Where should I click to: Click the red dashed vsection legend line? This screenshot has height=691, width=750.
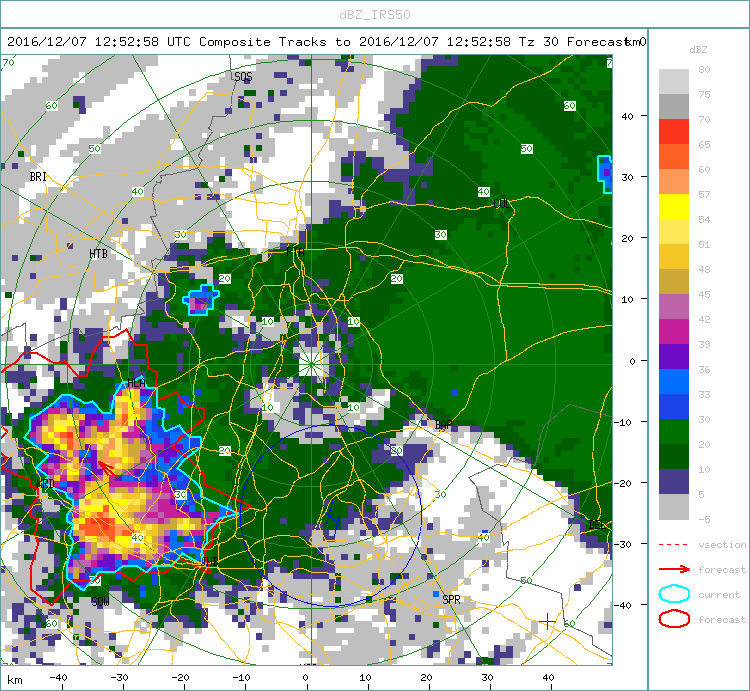pyautogui.click(x=673, y=545)
